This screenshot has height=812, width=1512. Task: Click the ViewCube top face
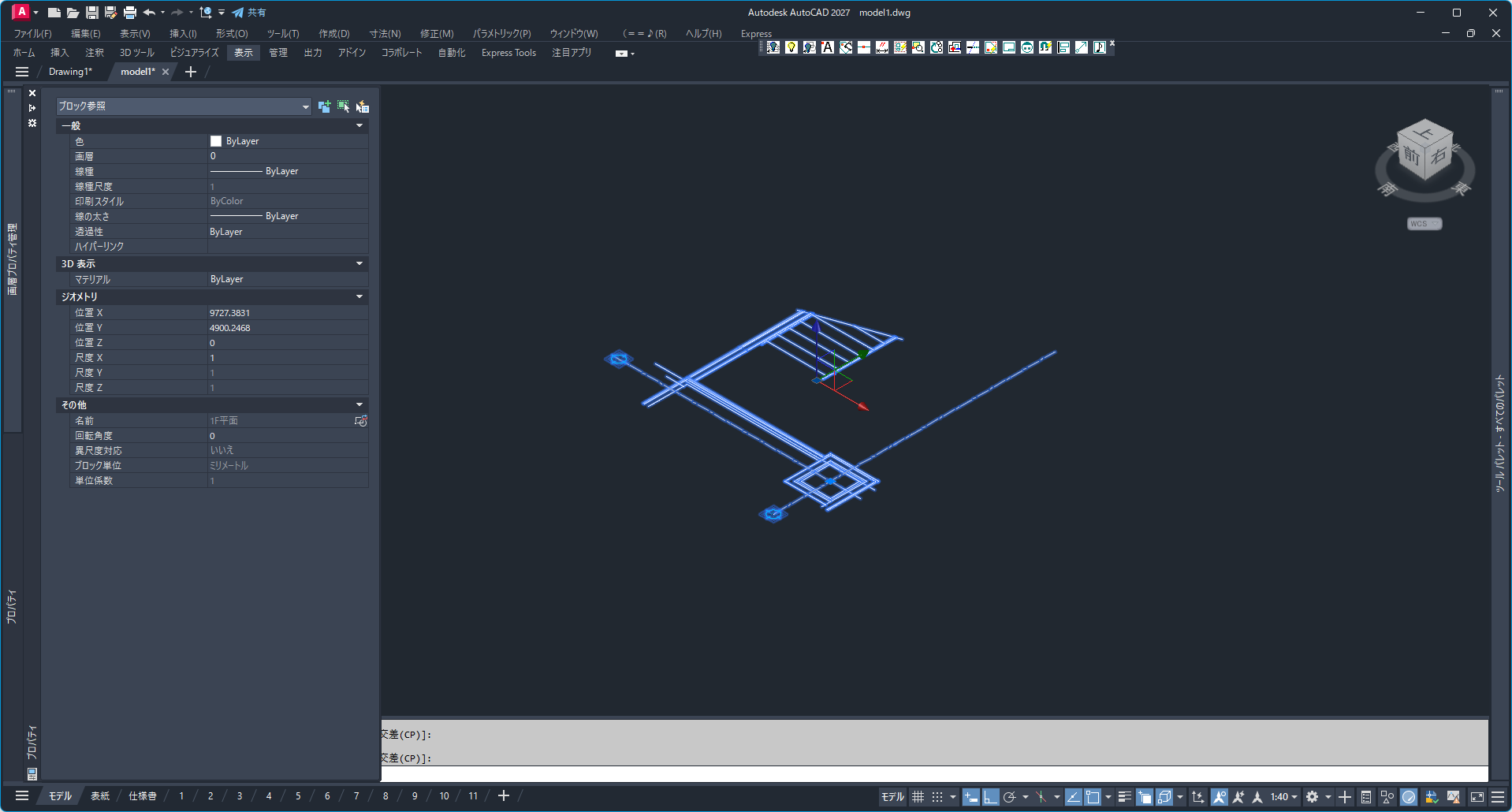pyautogui.click(x=1425, y=131)
